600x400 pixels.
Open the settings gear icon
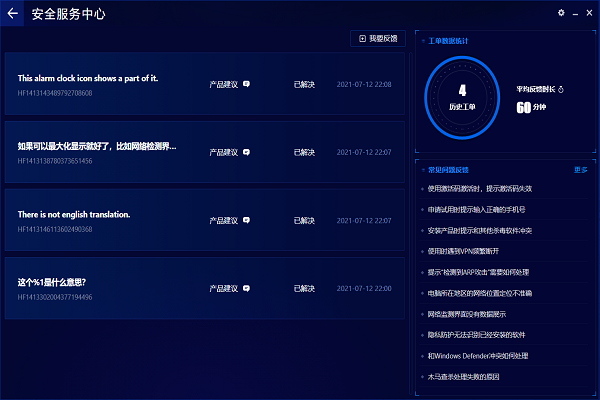(561, 13)
